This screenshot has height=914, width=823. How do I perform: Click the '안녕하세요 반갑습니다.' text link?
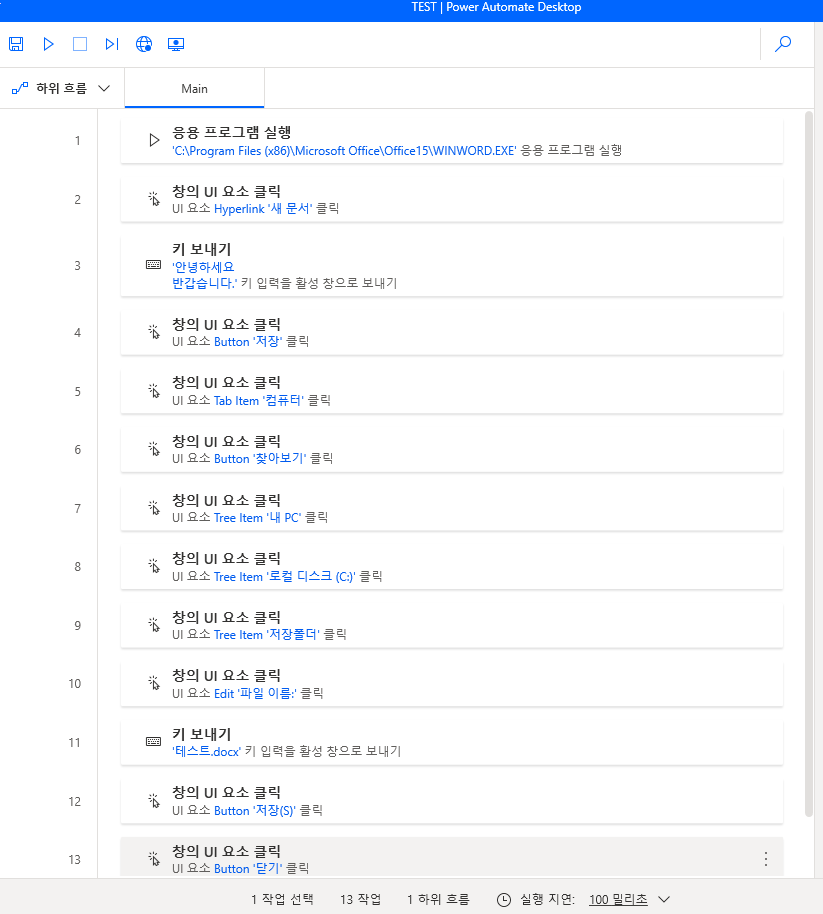tap(204, 275)
